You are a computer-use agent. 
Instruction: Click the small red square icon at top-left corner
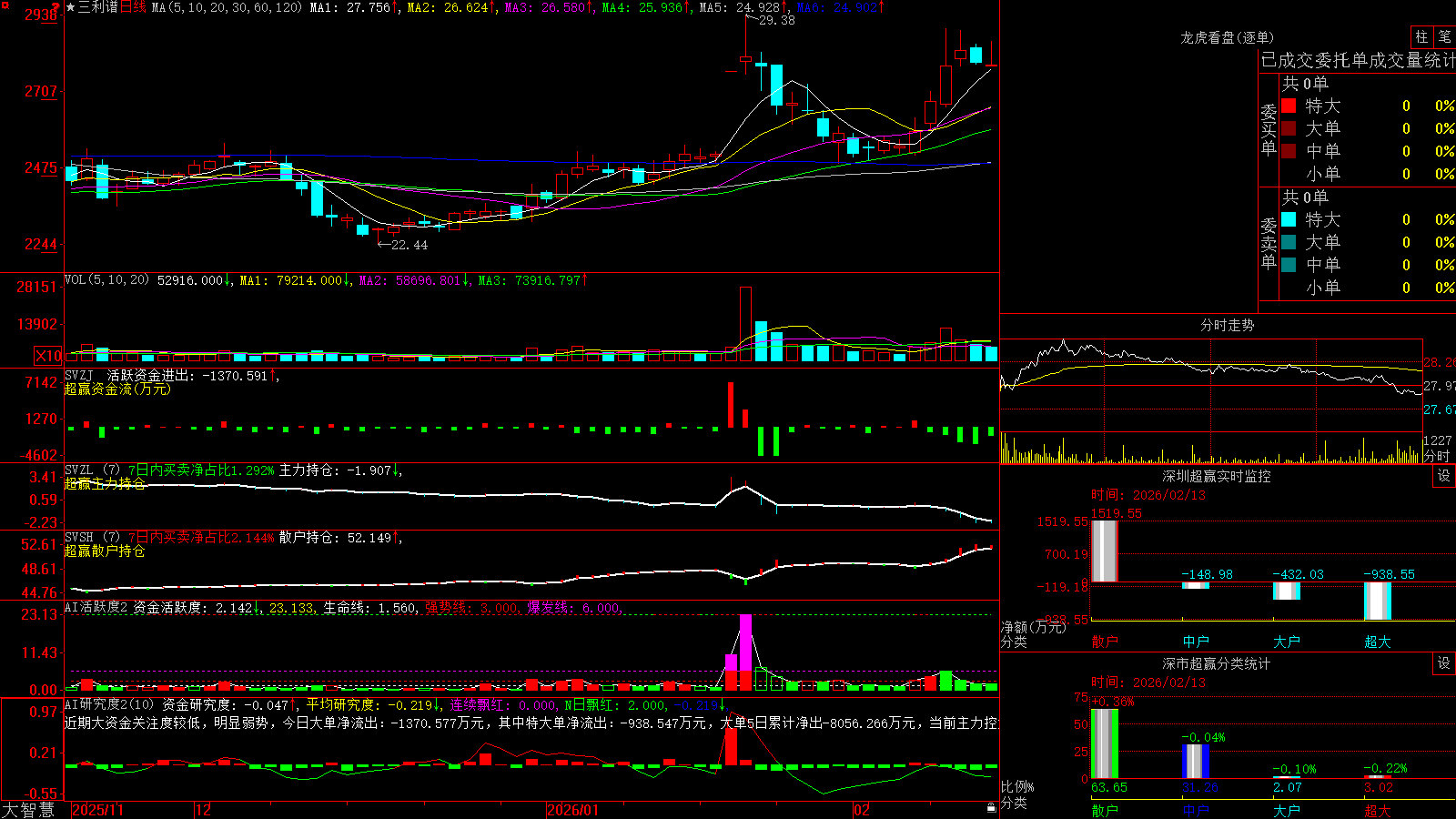4,4
